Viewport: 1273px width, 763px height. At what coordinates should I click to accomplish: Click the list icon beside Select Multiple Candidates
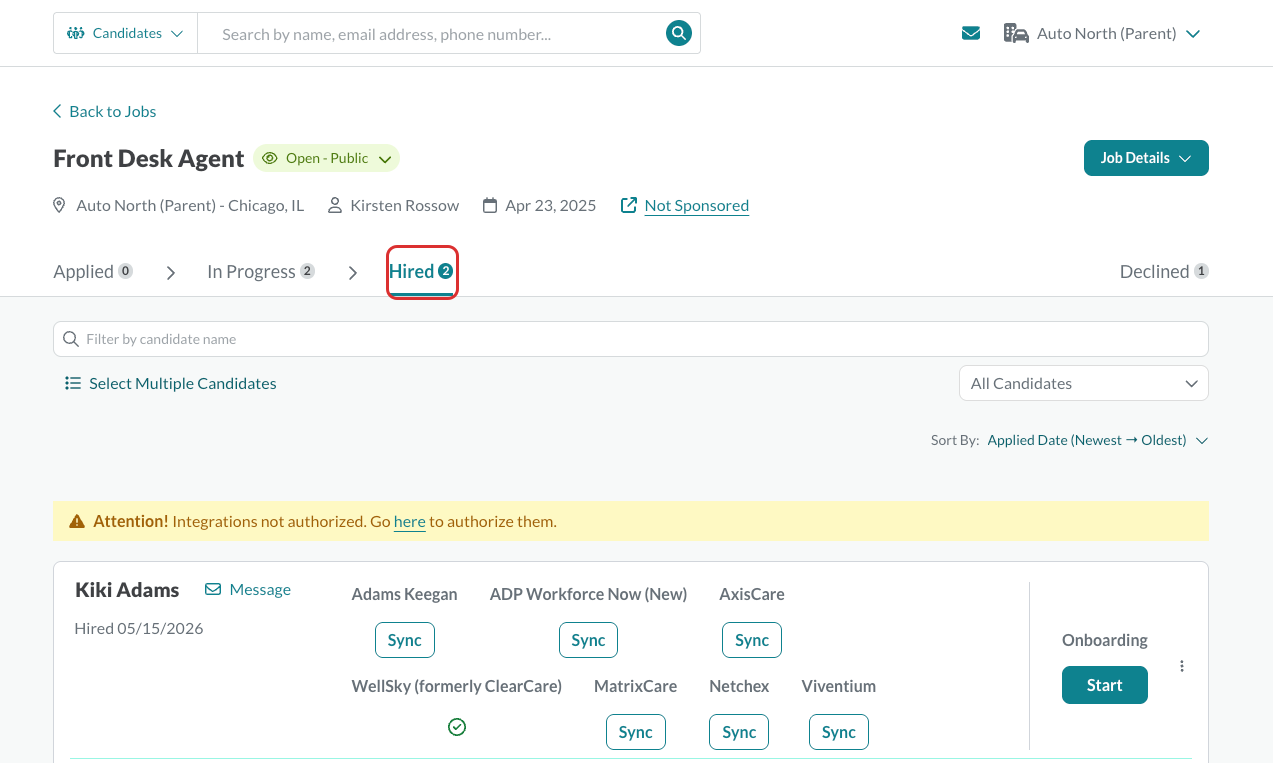[x=73, y=383]
